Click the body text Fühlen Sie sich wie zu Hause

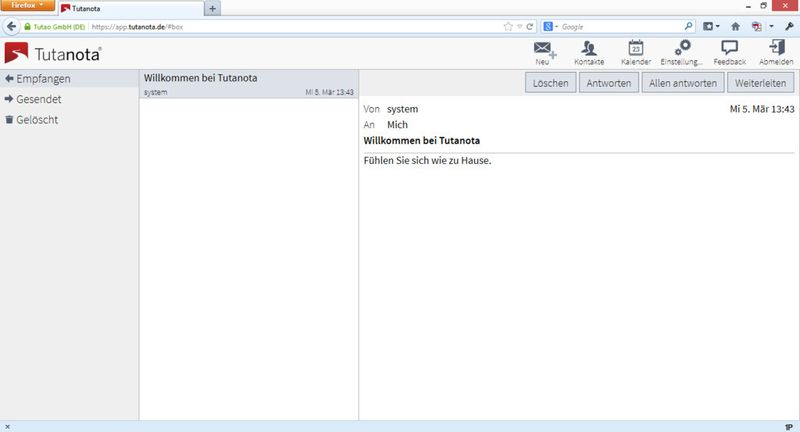pyautogui.click(x=427, y=160)
